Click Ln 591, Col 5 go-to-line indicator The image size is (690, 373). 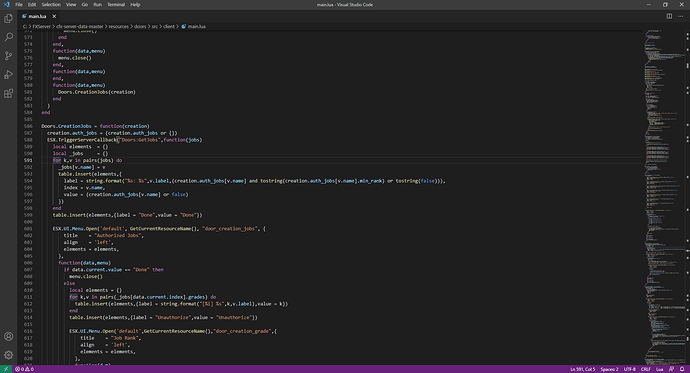tap(583, 369)
